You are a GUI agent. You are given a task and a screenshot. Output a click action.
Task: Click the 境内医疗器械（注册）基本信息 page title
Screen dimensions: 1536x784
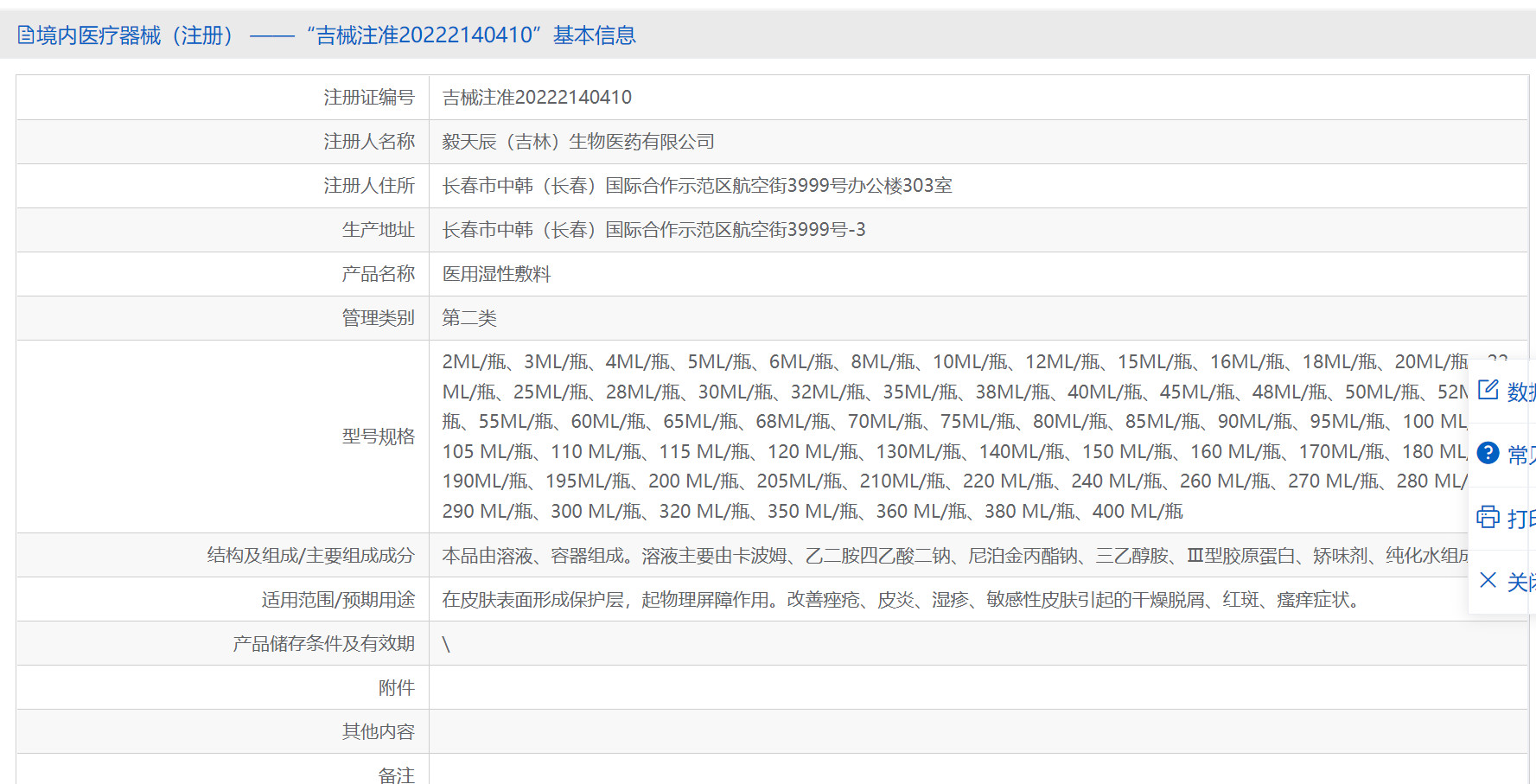[336, 35]
